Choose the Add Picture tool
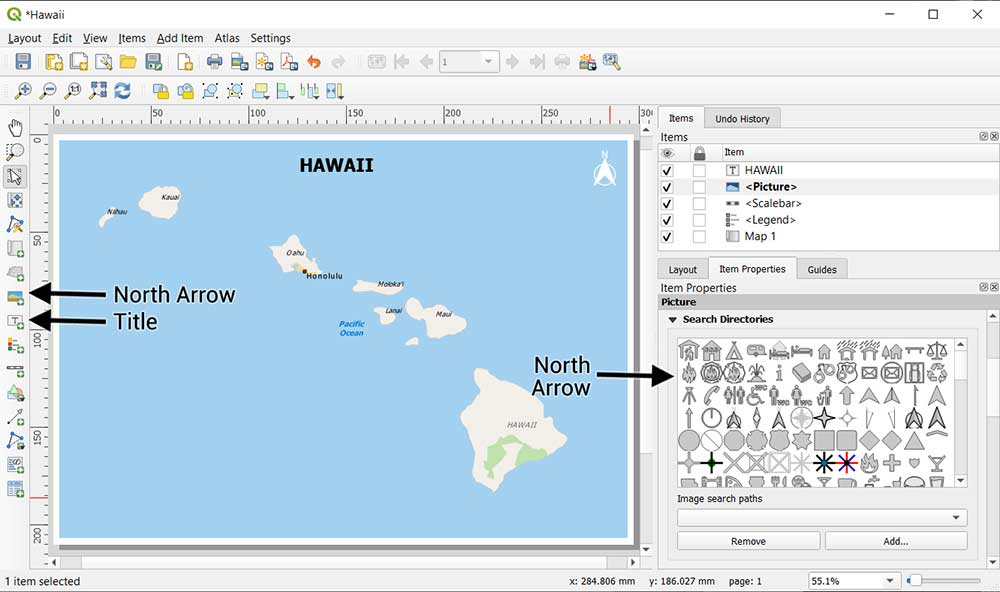Viewport: 1000px width, 592px height. click(x=15, y=297)
